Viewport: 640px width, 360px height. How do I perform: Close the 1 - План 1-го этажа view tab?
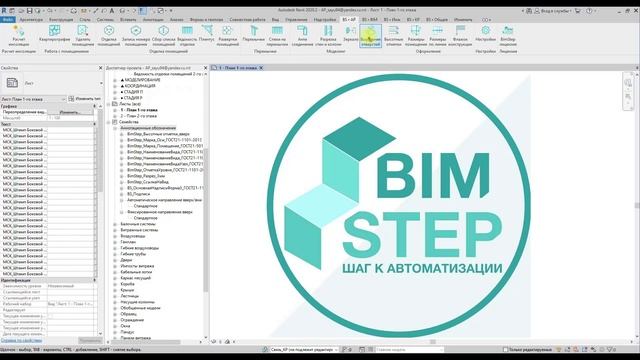pos(261,68)
